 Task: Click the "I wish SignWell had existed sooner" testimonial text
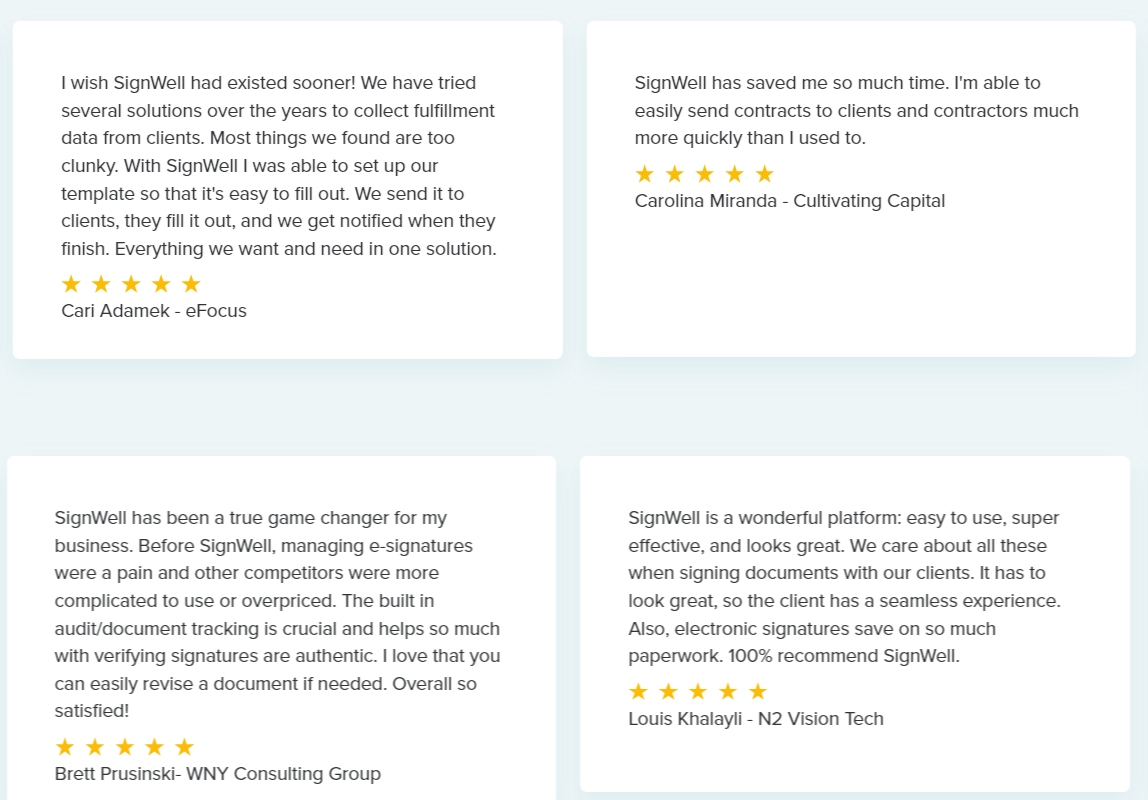tap(279, 166)
